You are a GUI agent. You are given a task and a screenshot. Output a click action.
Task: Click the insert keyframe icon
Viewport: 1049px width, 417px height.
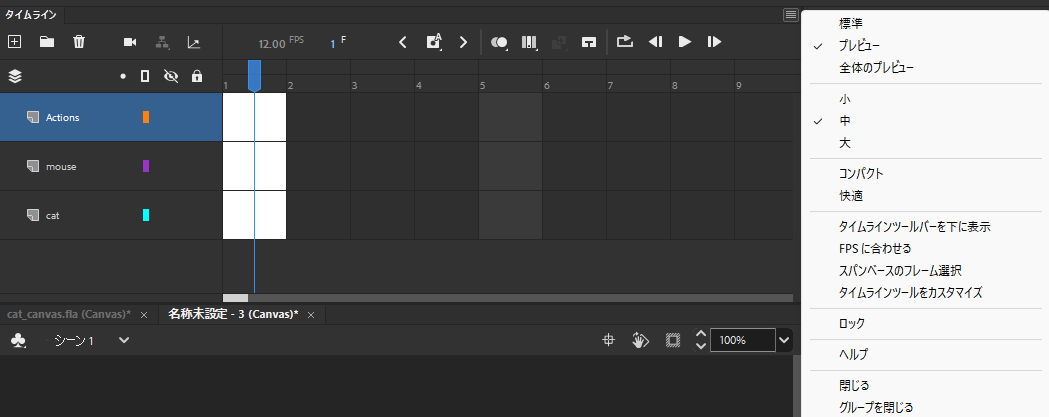[434, 42]
